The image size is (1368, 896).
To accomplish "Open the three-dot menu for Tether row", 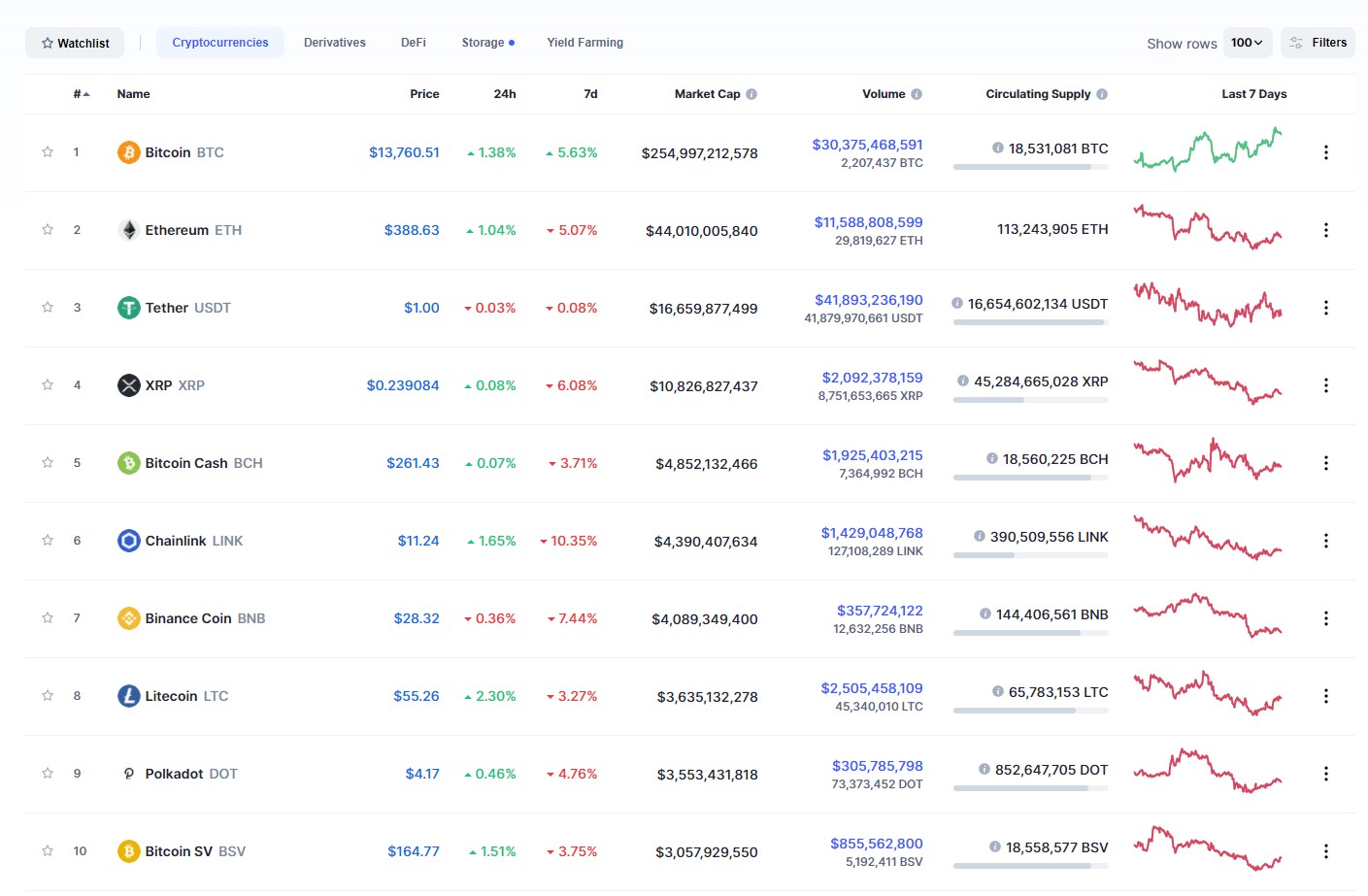I will (1325, 308).
